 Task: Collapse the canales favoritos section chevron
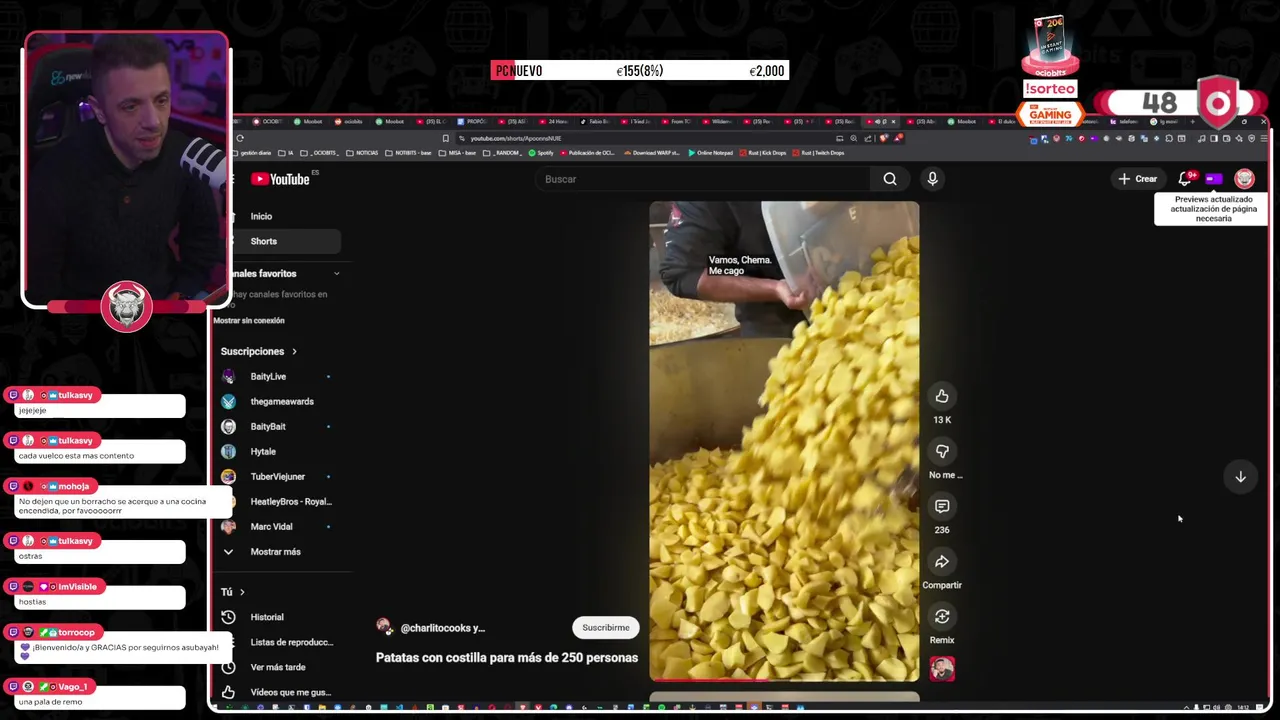point(336,273)
